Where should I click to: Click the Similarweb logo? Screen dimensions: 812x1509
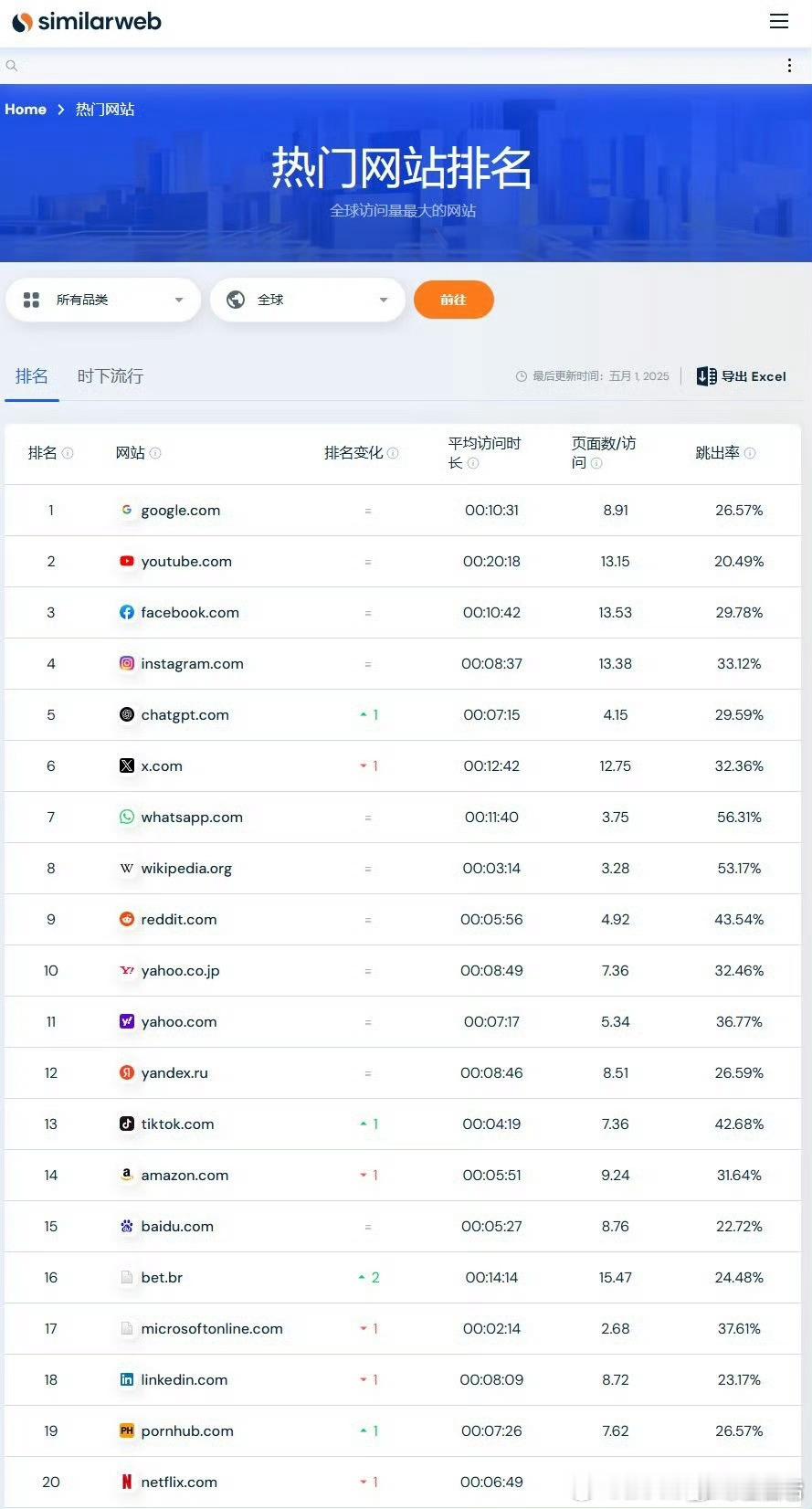pyautogui.click(x=87, y=22)
